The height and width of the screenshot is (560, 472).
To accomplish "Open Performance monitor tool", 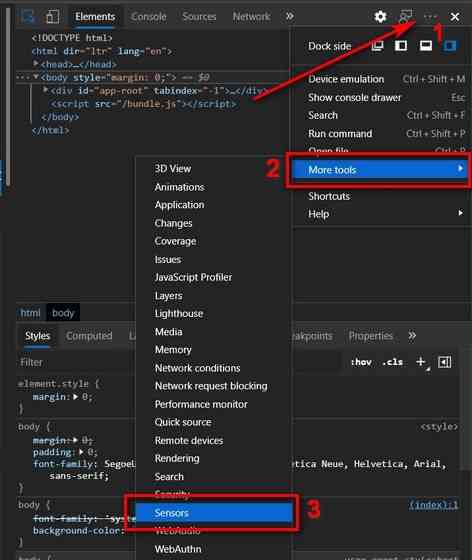I will point(213,405).
